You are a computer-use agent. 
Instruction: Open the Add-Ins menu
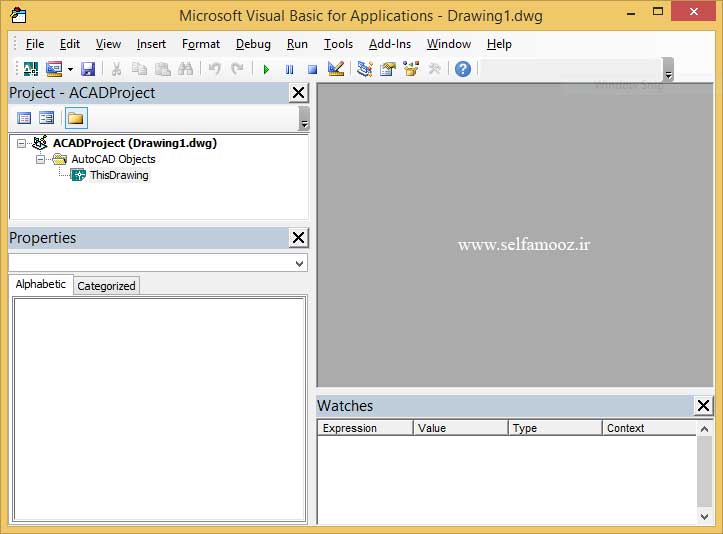(390, 44)
